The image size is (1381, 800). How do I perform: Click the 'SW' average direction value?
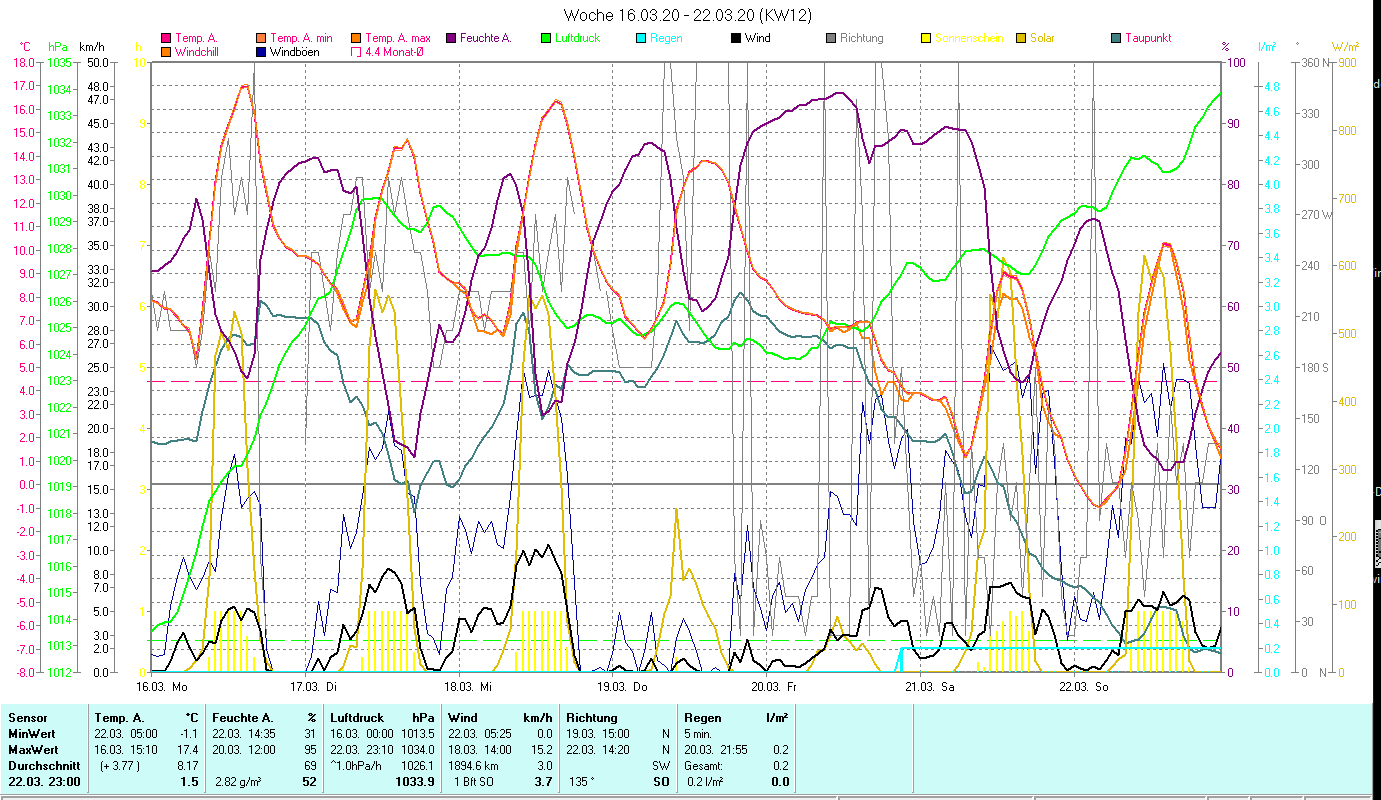click(662, 766)
